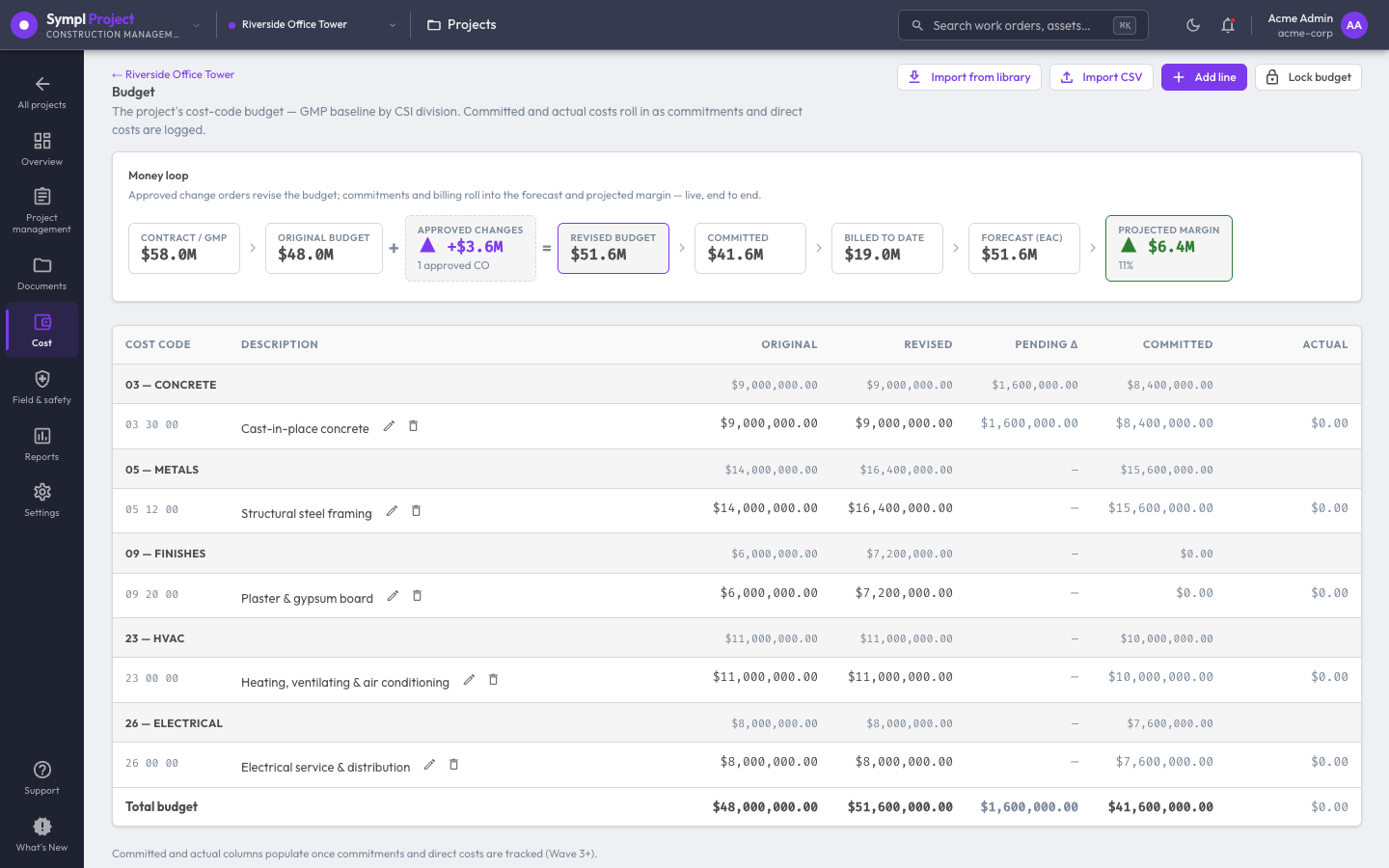Delete Cast-in-place concrete line

pyautogui.click(x=413, y=426)
